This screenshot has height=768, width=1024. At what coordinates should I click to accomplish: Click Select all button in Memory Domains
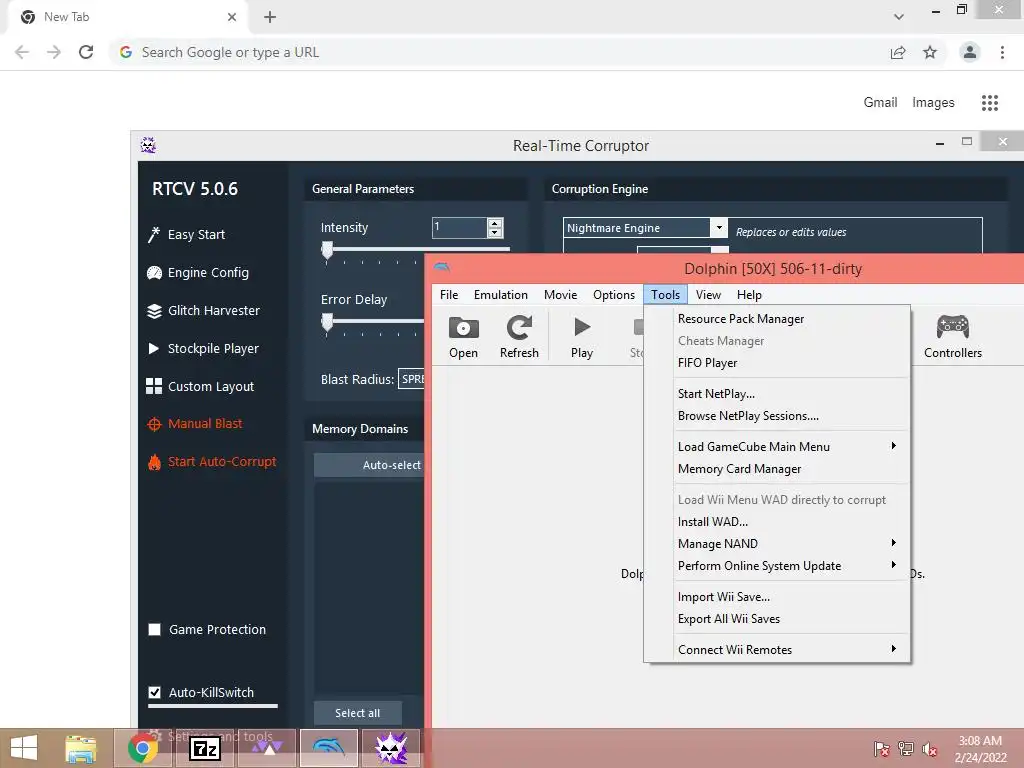point(357,713)
